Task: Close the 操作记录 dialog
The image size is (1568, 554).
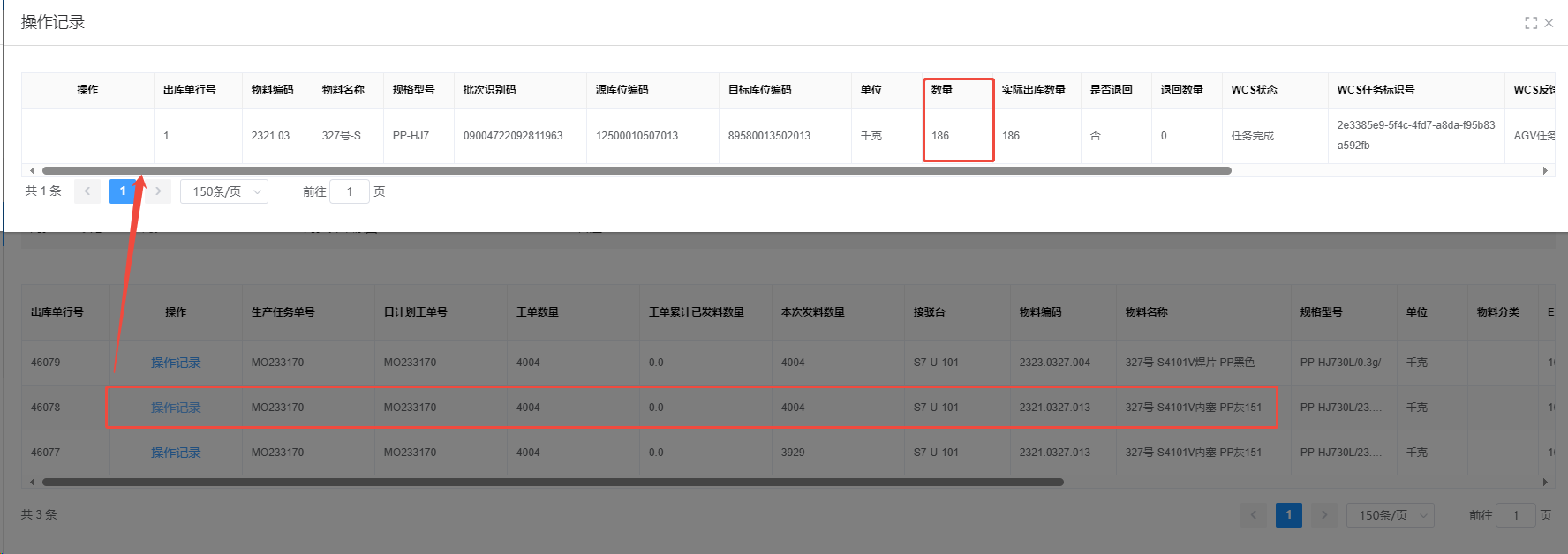Action: (x=1549, y=23)
